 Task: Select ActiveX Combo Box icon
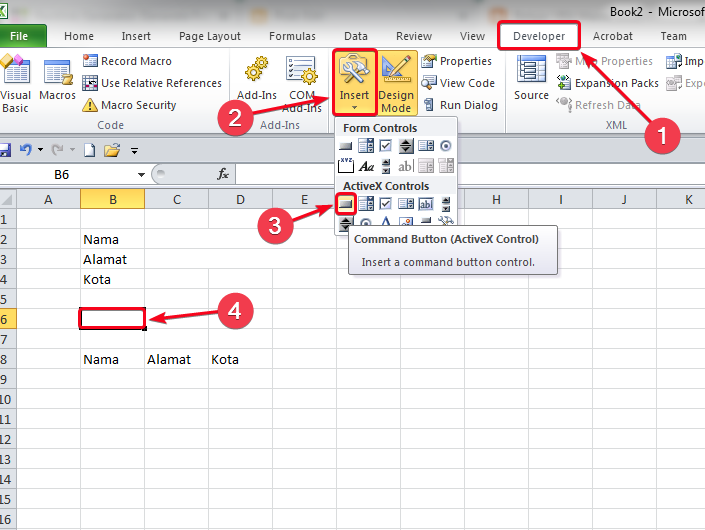click(x=366, y=204)
